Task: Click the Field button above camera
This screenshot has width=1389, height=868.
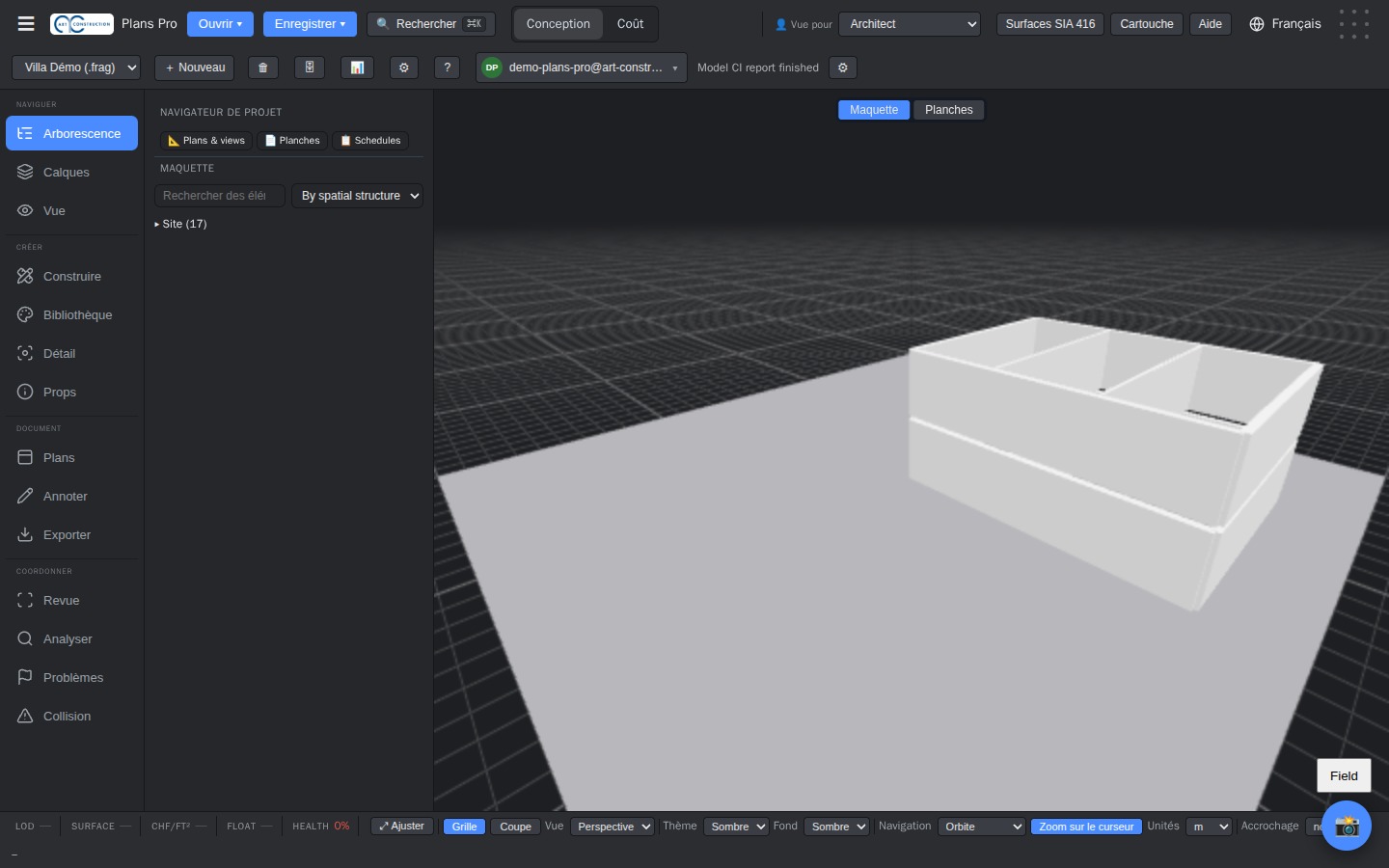Action: [x=1344, y=775]
